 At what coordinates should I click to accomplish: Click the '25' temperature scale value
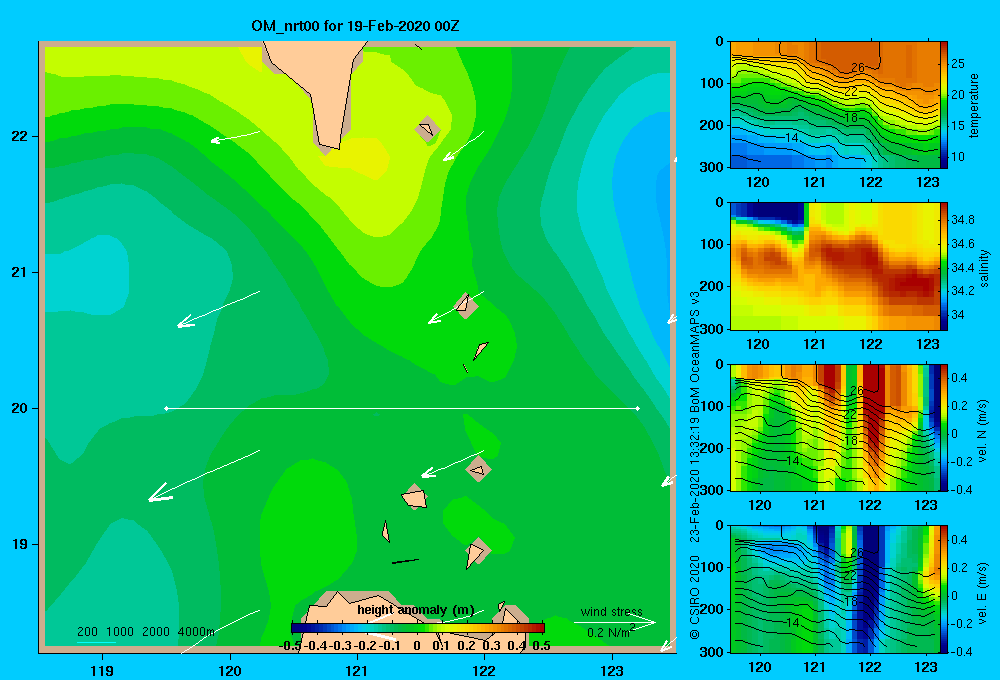pyautogui.click(x=958, y=64)
